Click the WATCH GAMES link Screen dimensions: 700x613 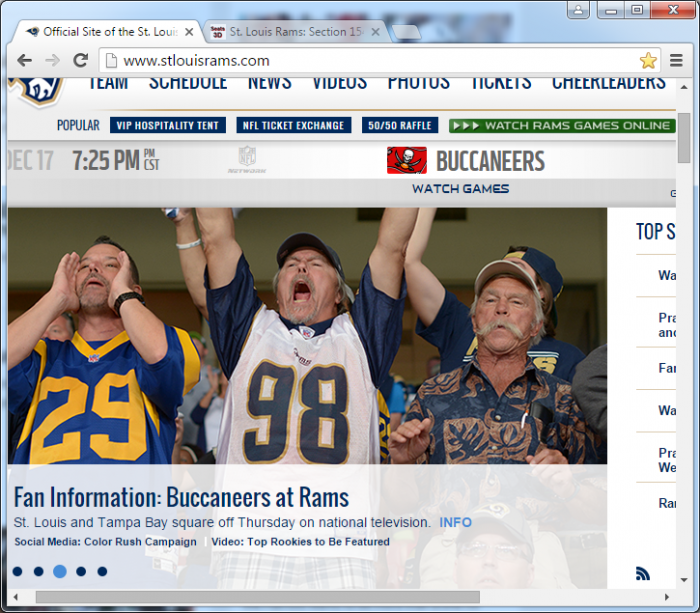[460, 189]
